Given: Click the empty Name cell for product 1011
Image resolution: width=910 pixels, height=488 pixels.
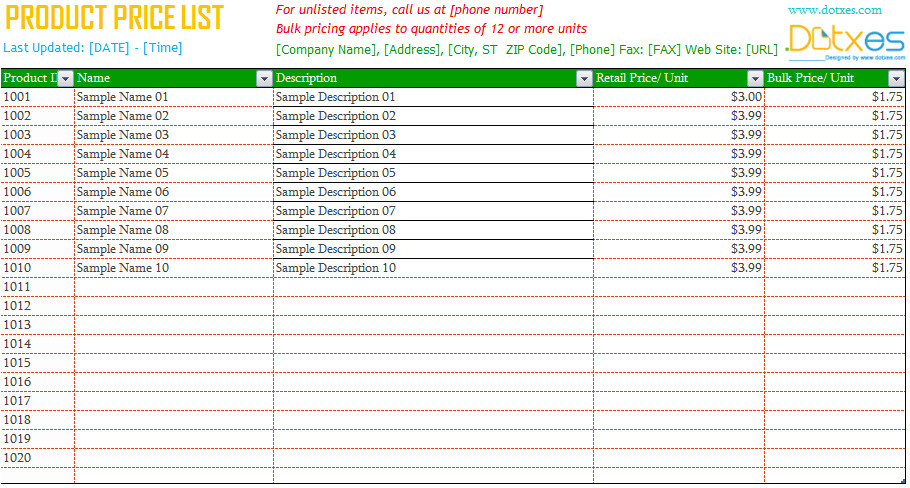Looking at the screenshot, I should click(x=174, y=287).
